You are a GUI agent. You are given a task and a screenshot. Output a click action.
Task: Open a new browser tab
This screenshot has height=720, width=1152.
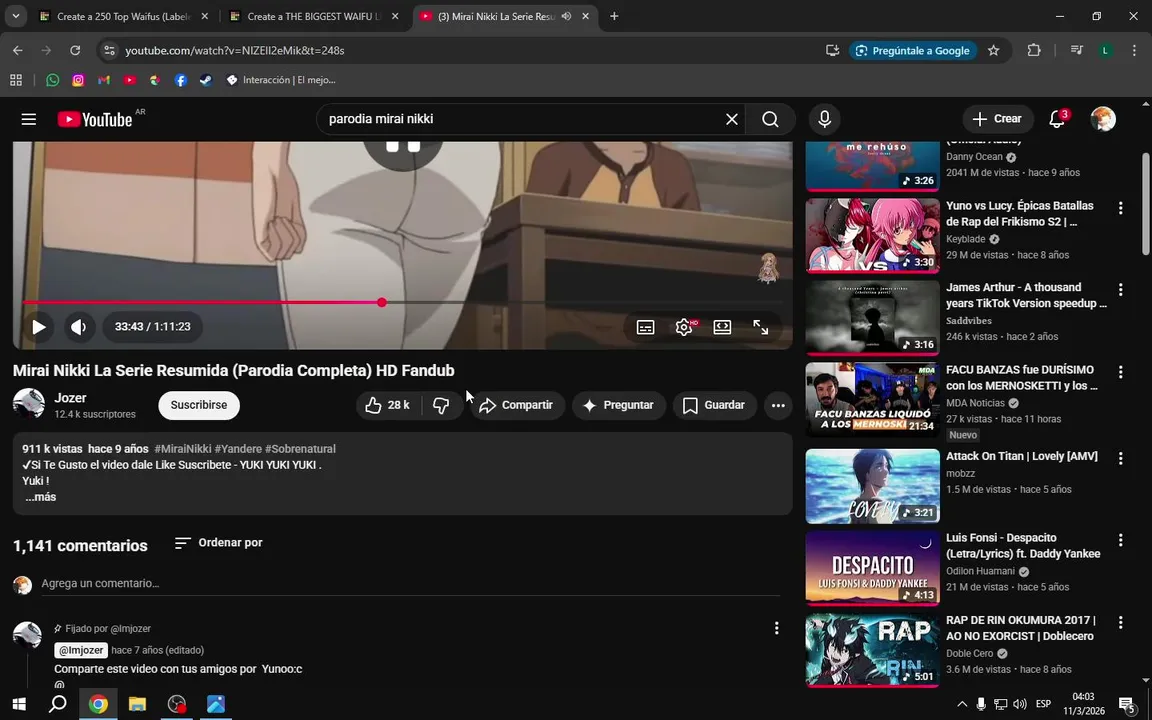coord(614,16)
